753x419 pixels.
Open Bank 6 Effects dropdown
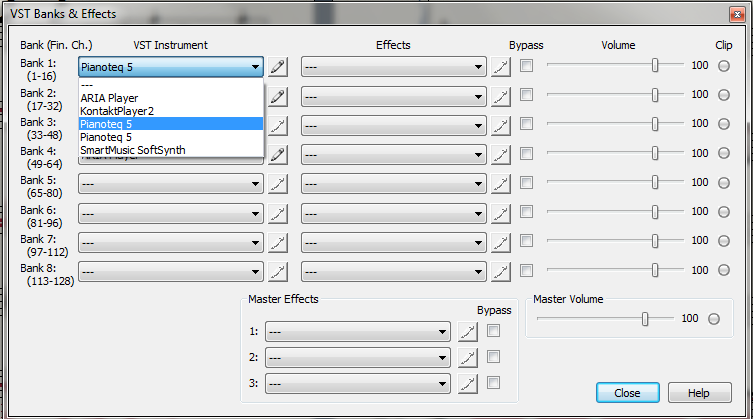click(x=394, y=214)
